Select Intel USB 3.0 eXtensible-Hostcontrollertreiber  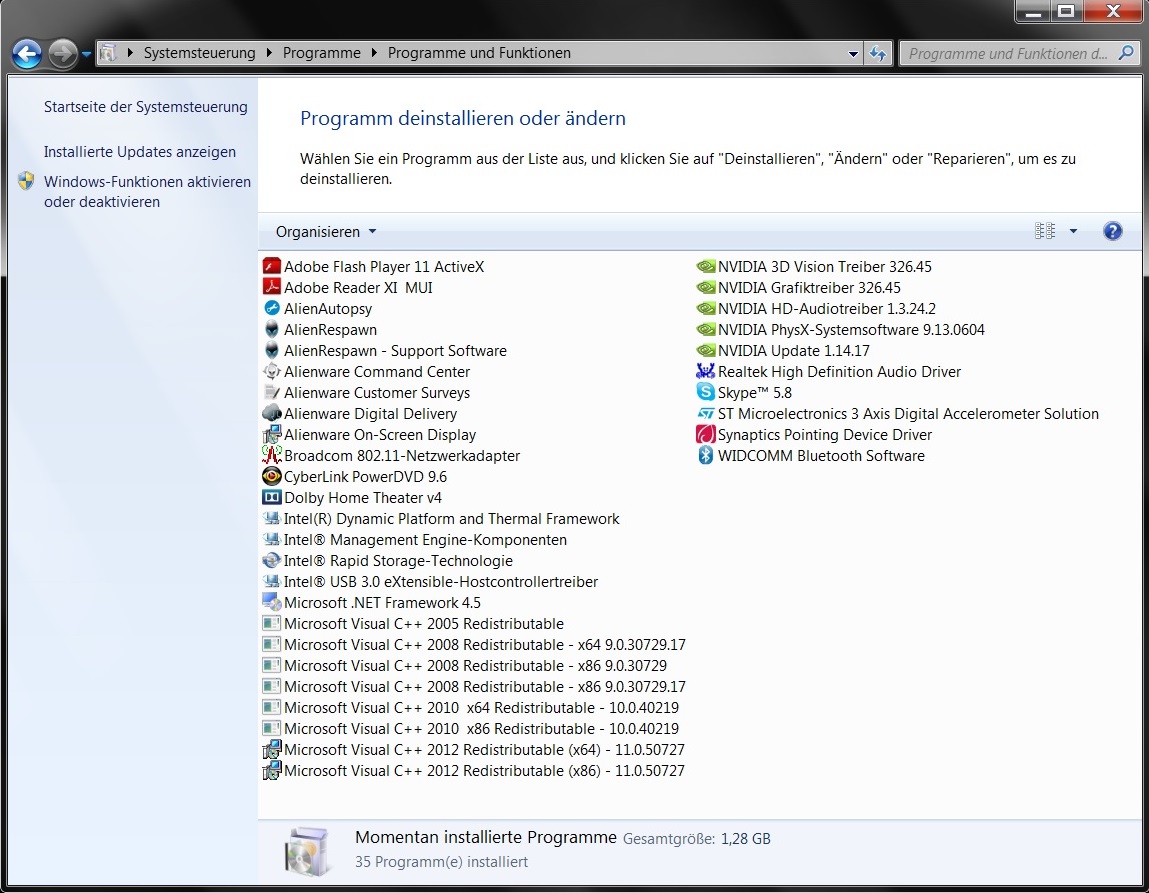(430, 582)
